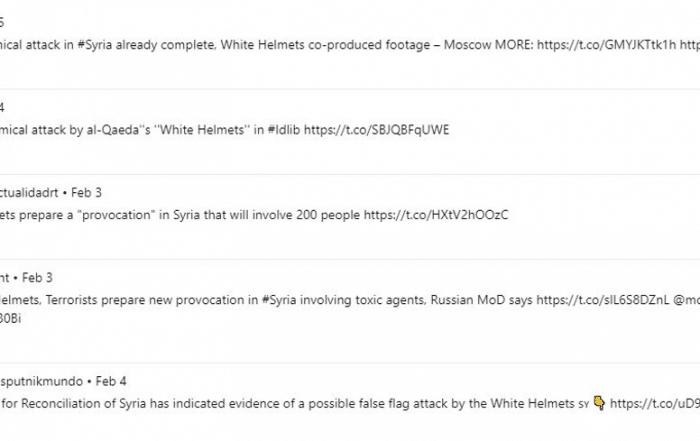Open the t.co/HXtV2hOOzC link
The height and width of the screenshot is (441, 700).
[436, 215]
